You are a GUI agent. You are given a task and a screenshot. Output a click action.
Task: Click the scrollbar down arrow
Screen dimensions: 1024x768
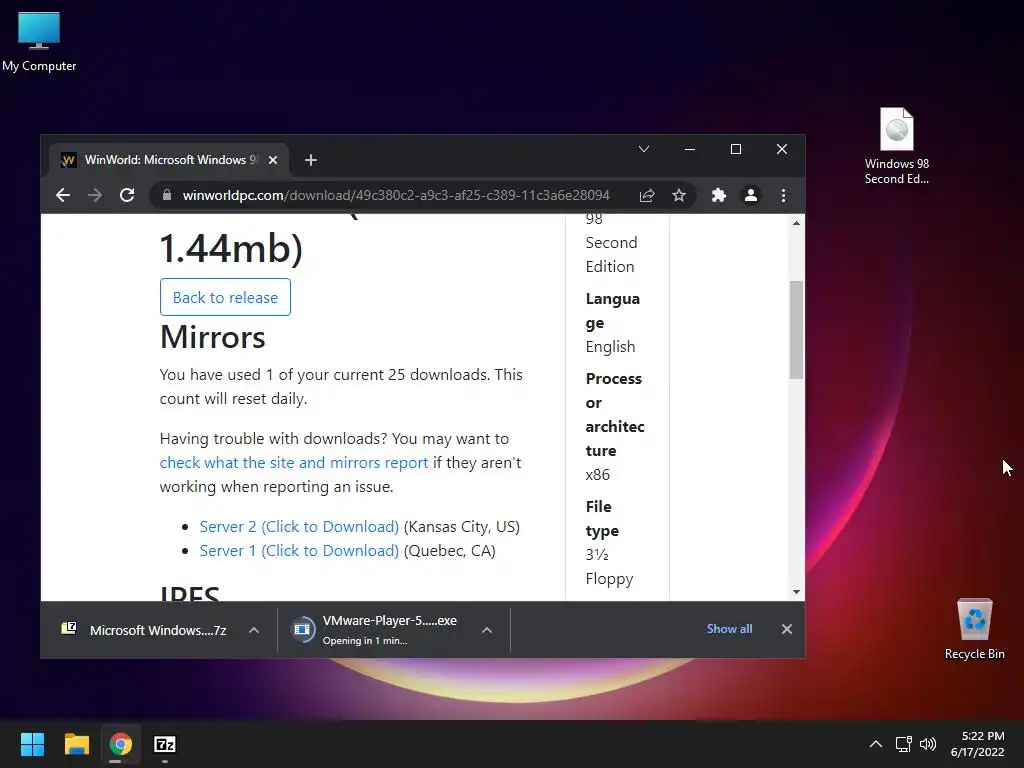796,592
